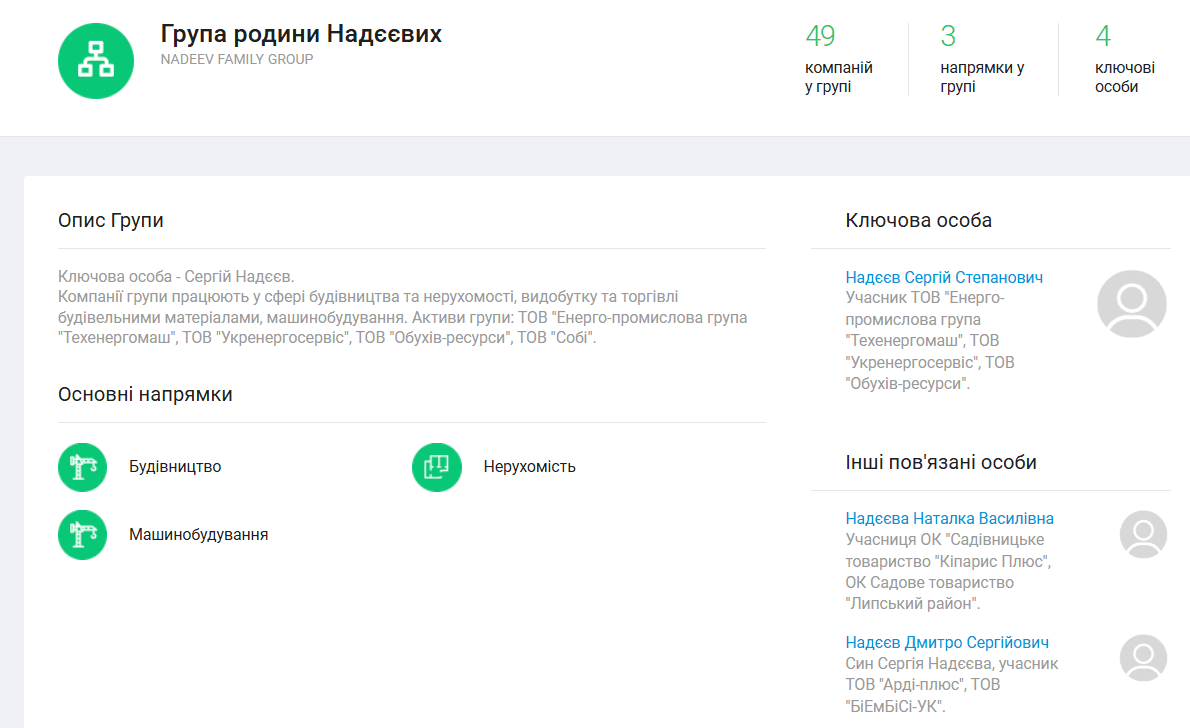The height and width of the screenshot is (728, 1190).
Task: Click Надєєва Наталка Василівна's avatar icon
Action: click(1143, 534)
